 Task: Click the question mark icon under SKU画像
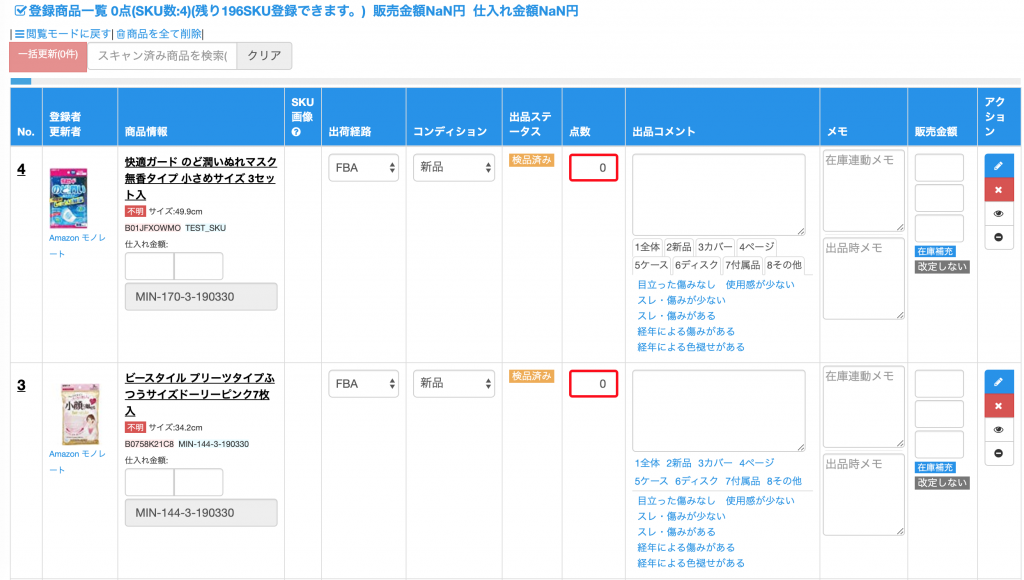[x=296, y=132]
